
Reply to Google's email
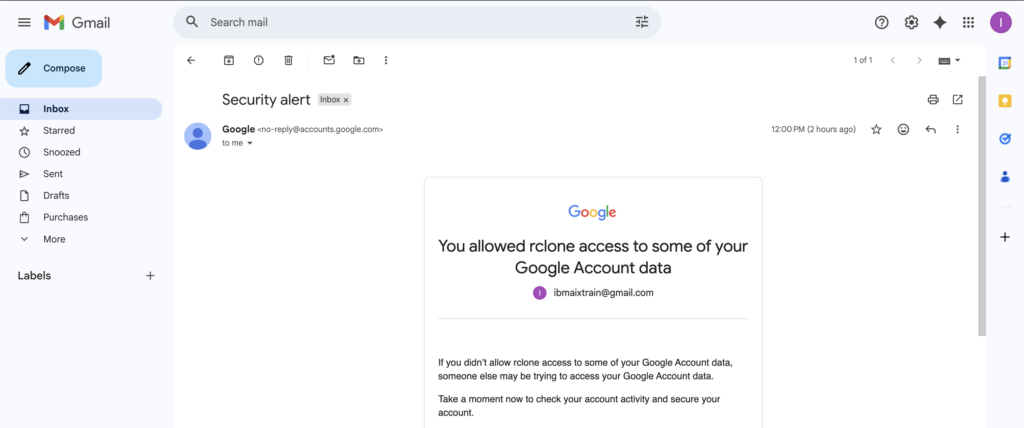[931, 129]
